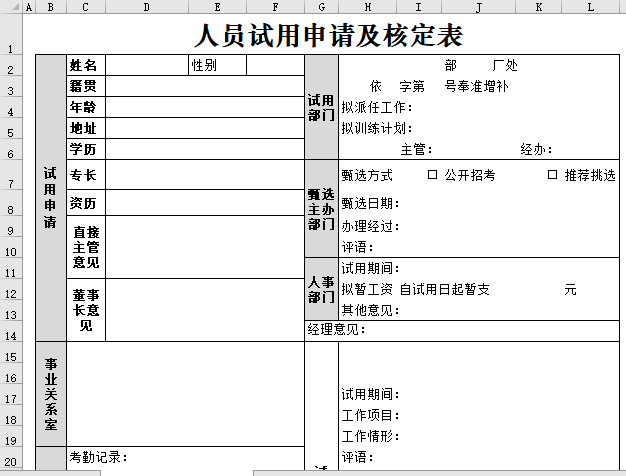
Task: Click the blank field beside 董事长意见
Action: pos(203,310)
